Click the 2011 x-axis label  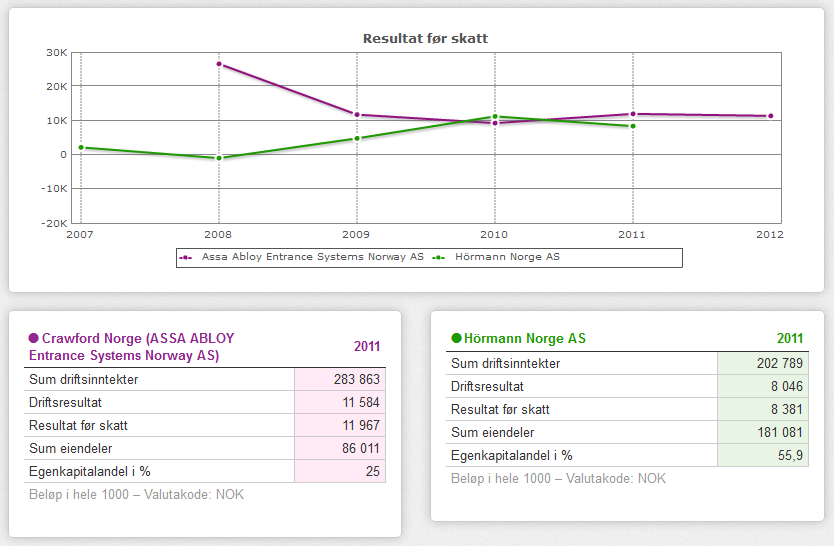pos(632,234)
